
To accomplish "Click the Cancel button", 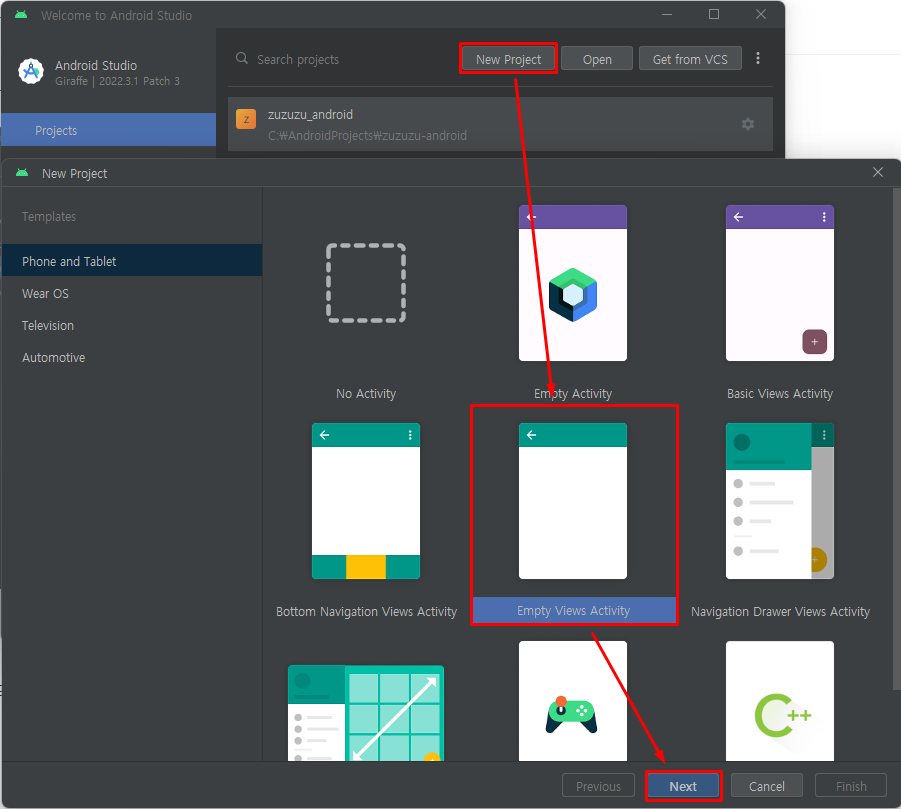I will pos(767,786).
